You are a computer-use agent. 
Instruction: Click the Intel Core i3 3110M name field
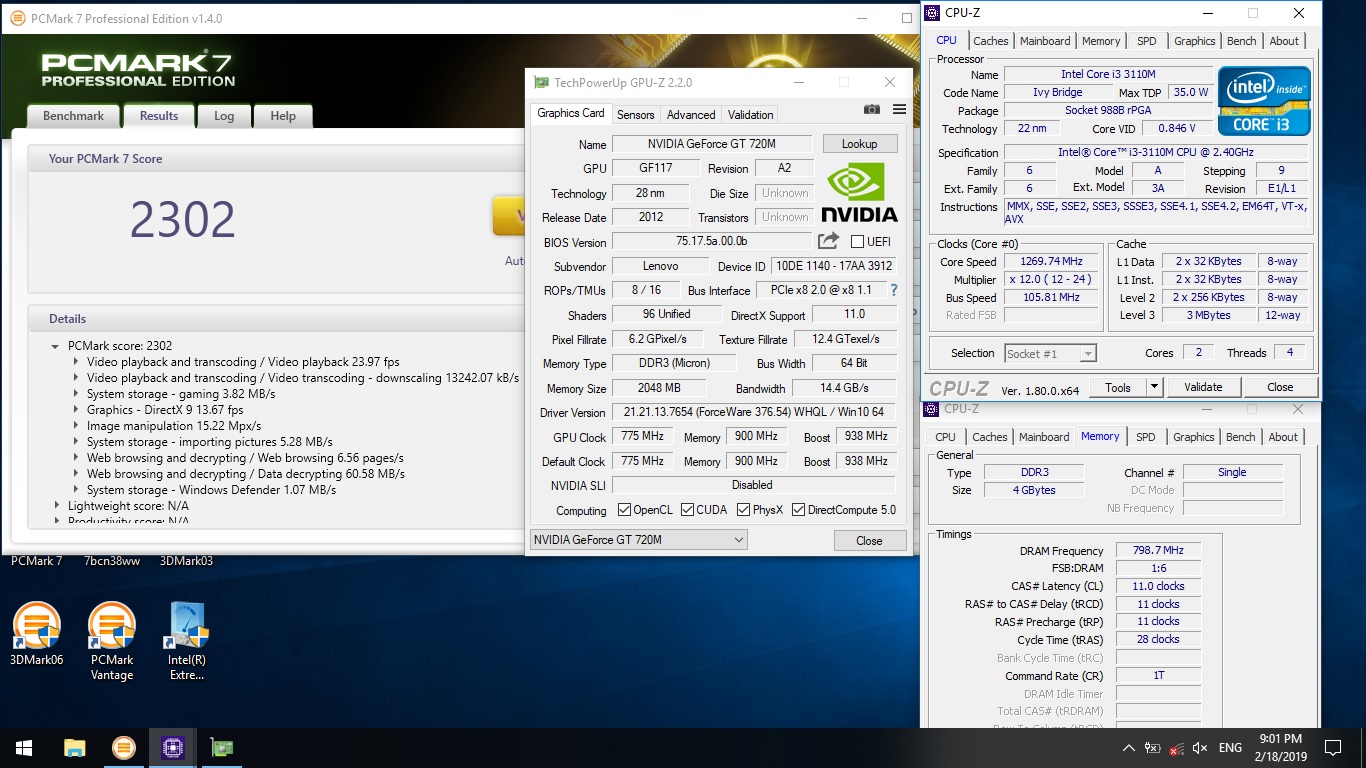click(1108, 75)
